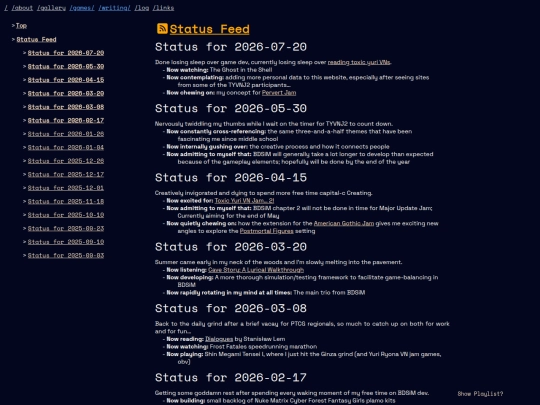This screenshot has width=540, height=405.
Task: Open Cave Story: A Lyrical Walkthrough link
Action: tap(256, 270)
